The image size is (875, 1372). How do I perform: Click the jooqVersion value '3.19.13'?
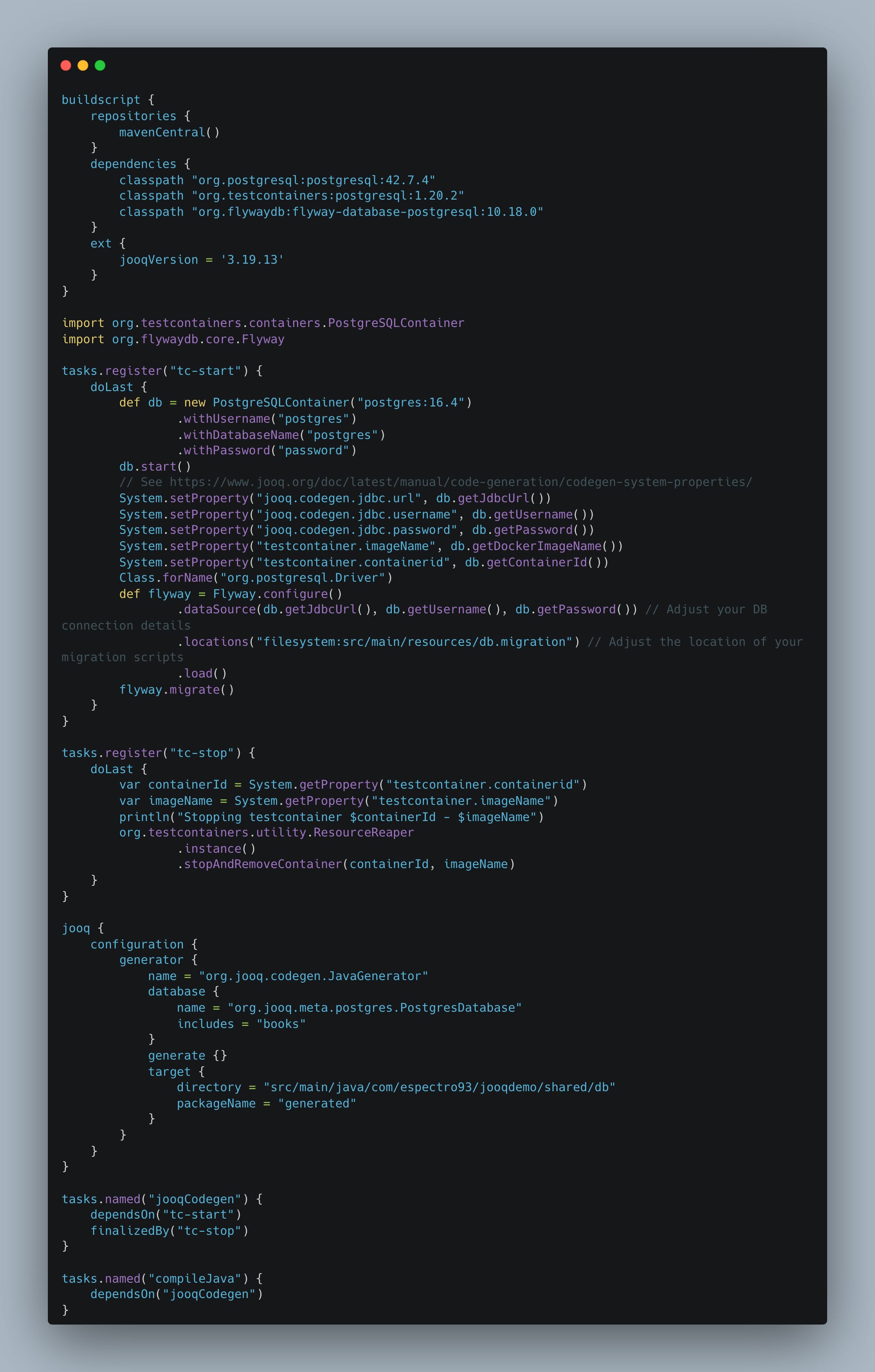252,260
